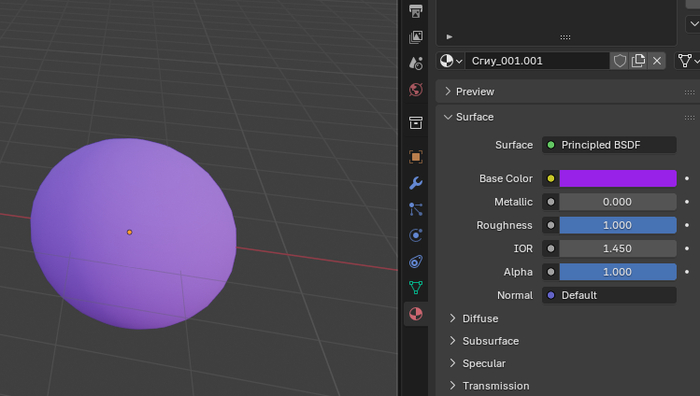Click the Base Color yellow socket dot
This screenshot has height=396, width=700.
551,178
